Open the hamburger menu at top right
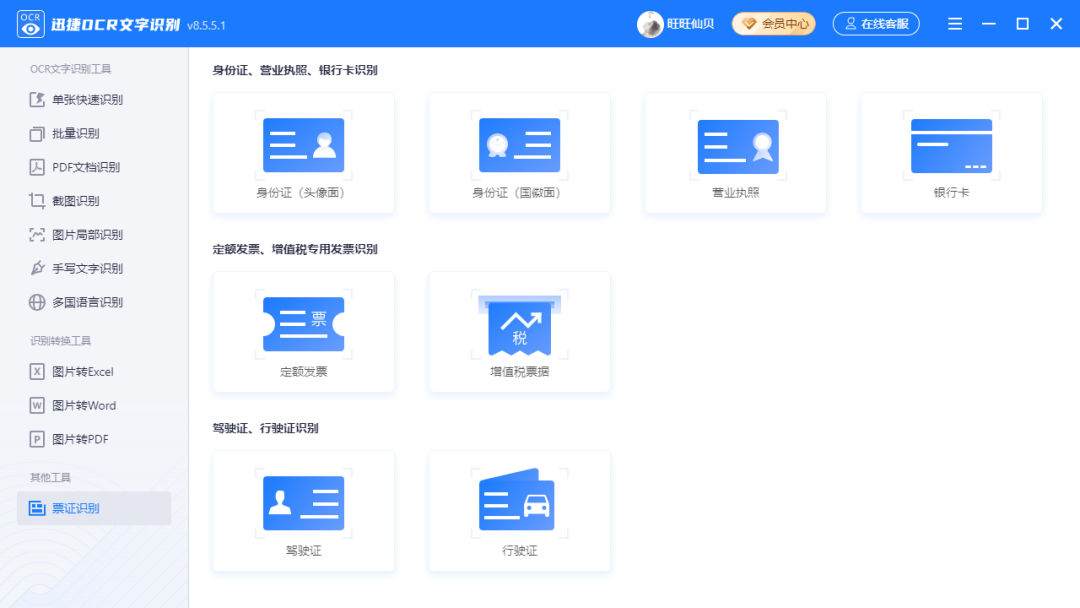Screen dimensions: 1080x608 tap(954, 23)
